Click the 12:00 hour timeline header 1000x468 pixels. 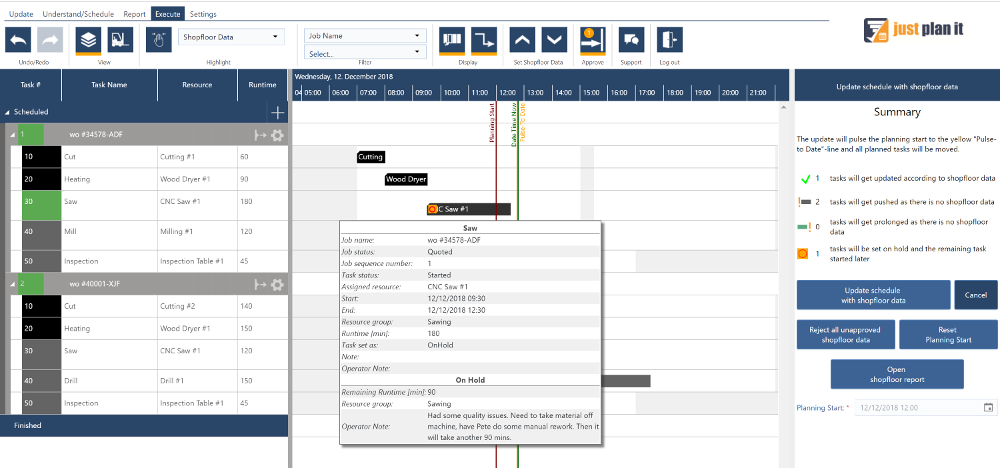(x=510, y=92)
